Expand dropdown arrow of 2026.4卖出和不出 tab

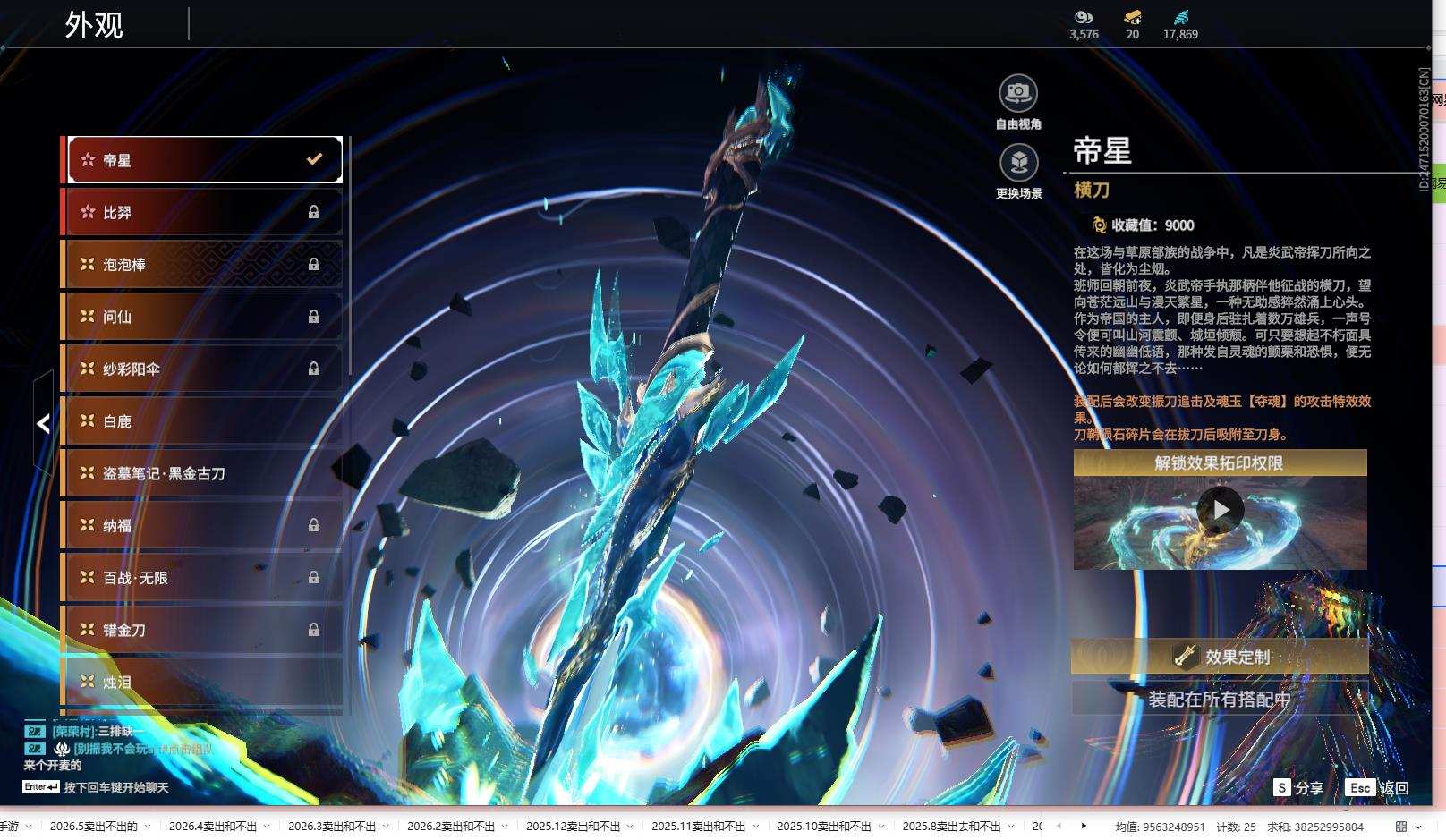tap(267, 826)
